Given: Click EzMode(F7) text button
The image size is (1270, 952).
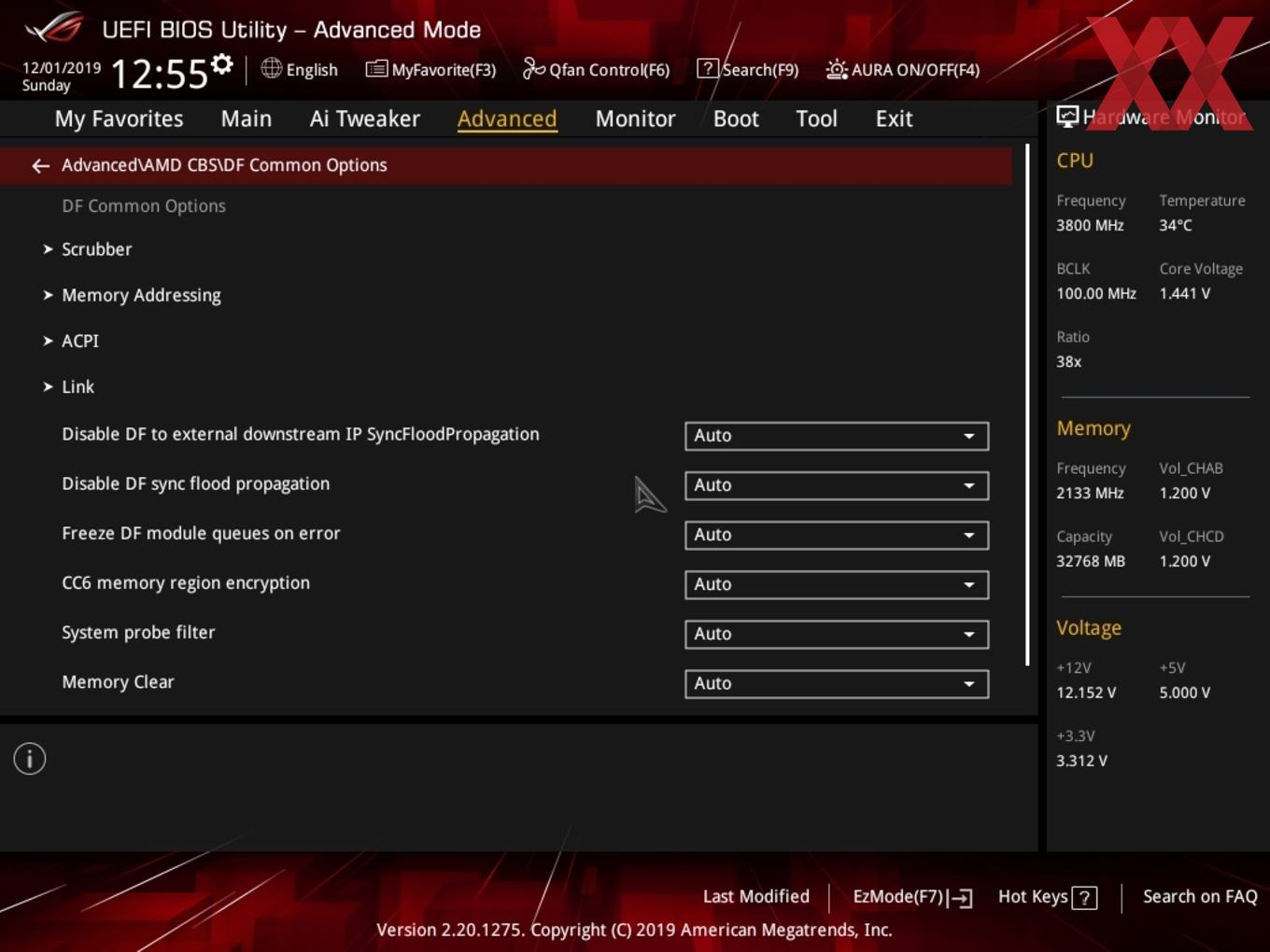Looking at the screenshot, I should pyautogui.click(x=898, y=897).
